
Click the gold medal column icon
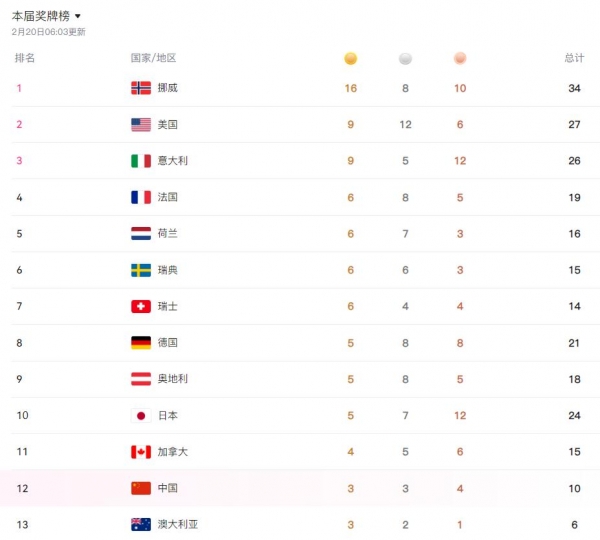(350, 58)
